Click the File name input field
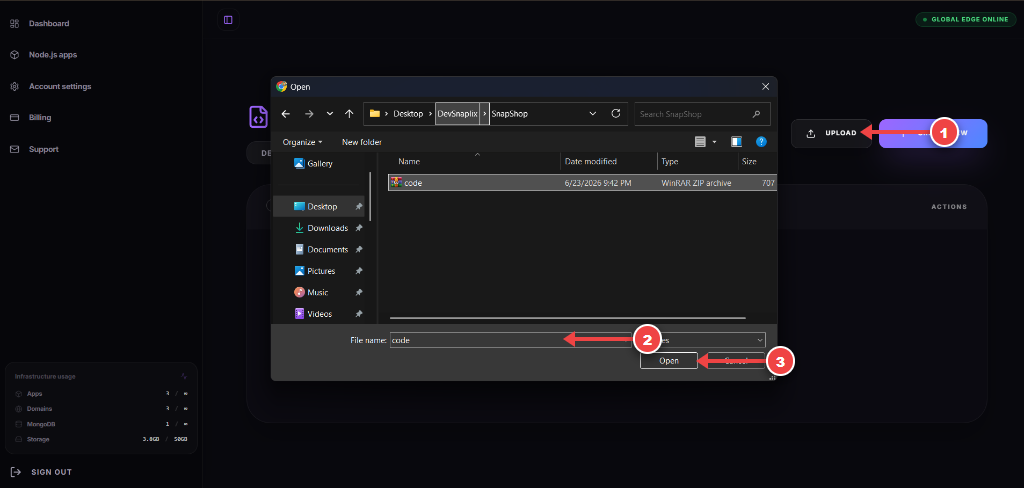The height and width of the screenshot is (488, 1024). coord(509,340)
